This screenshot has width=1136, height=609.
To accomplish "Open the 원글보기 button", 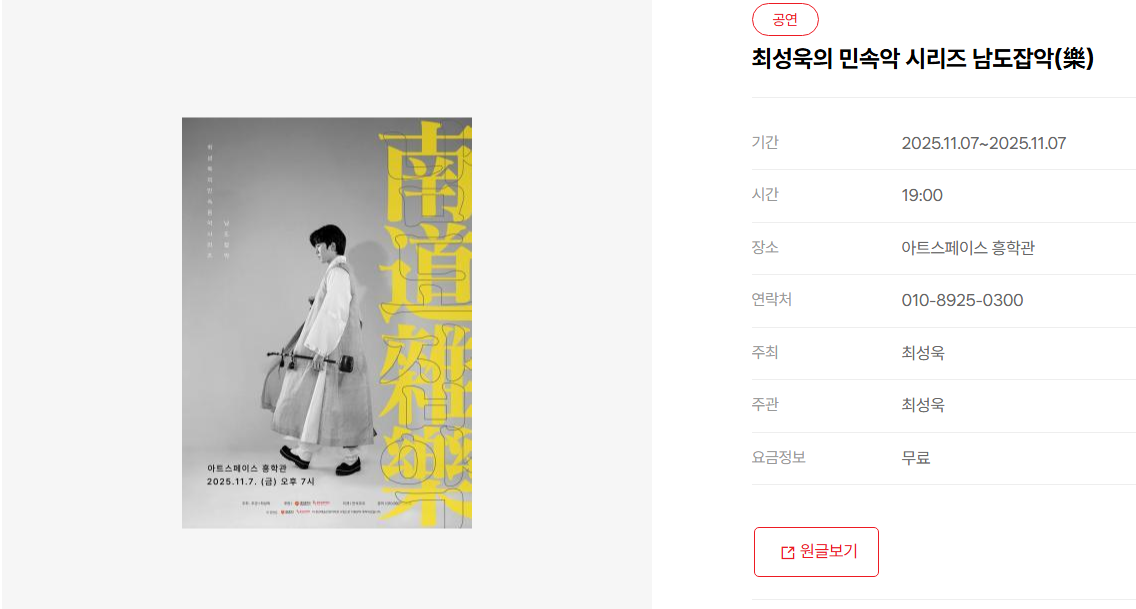I will 816,552.
